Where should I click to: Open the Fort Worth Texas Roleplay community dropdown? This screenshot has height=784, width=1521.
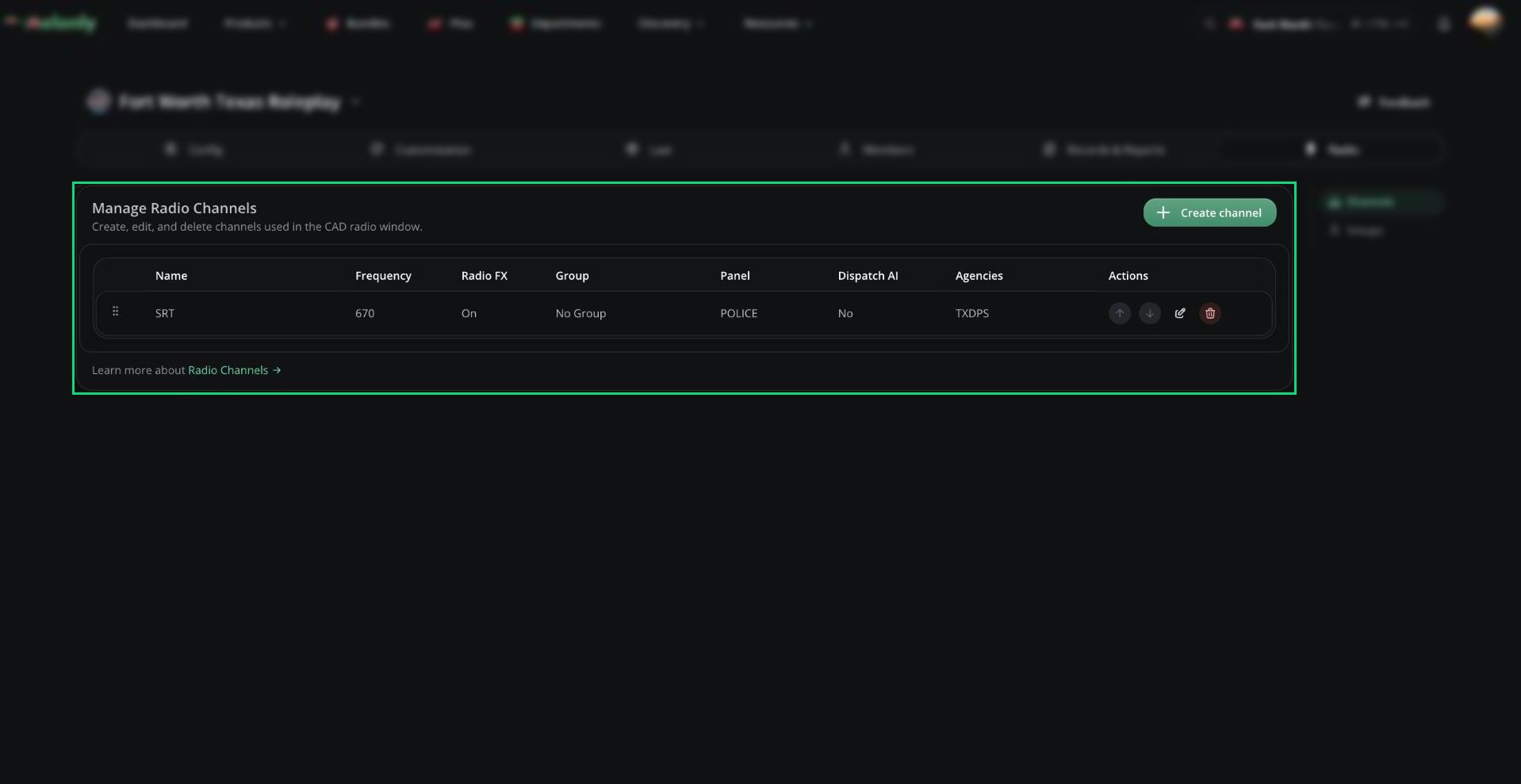click(x=224, y=101)
